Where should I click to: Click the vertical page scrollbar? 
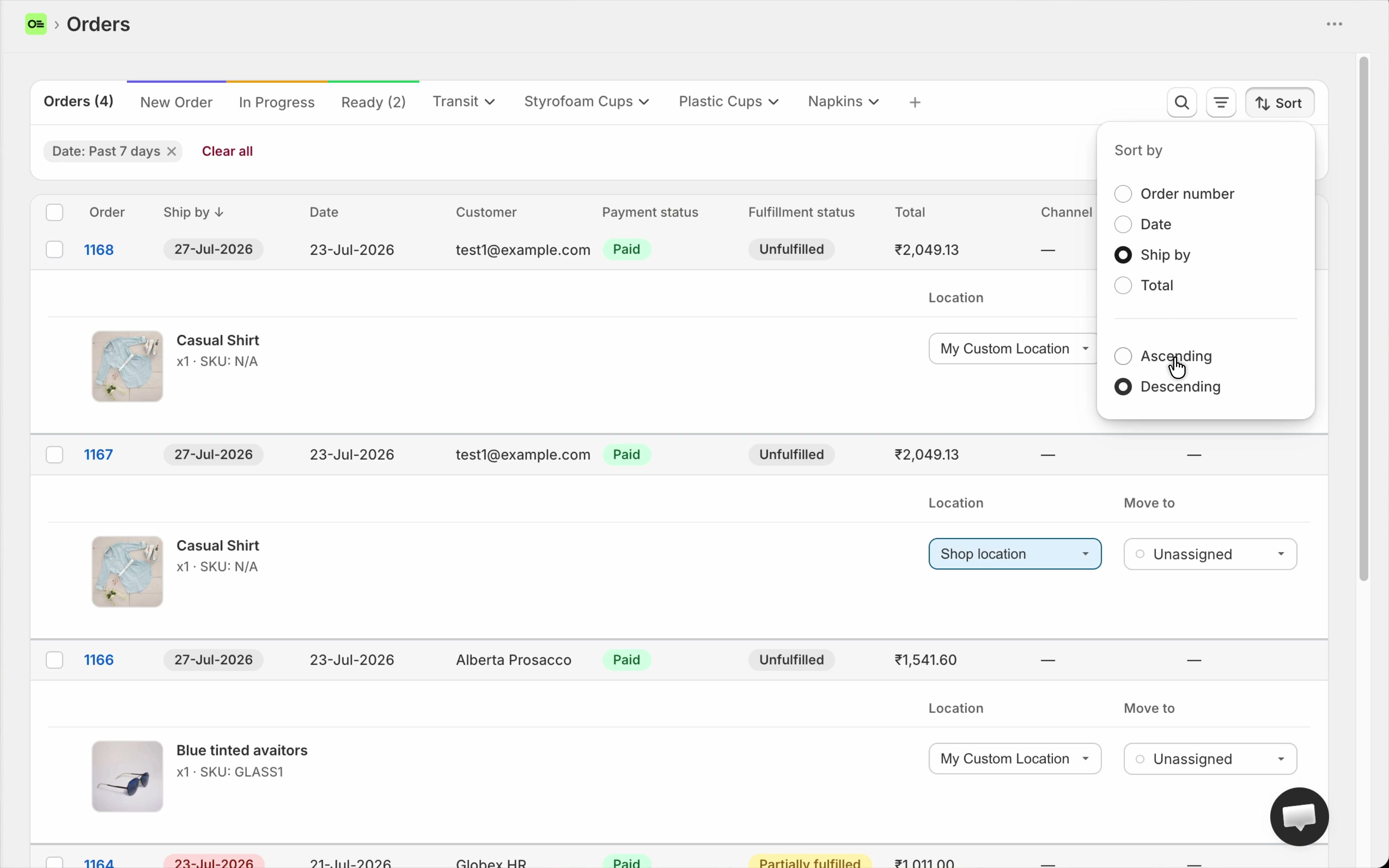pyautogui.click(x=1364, y=319)
